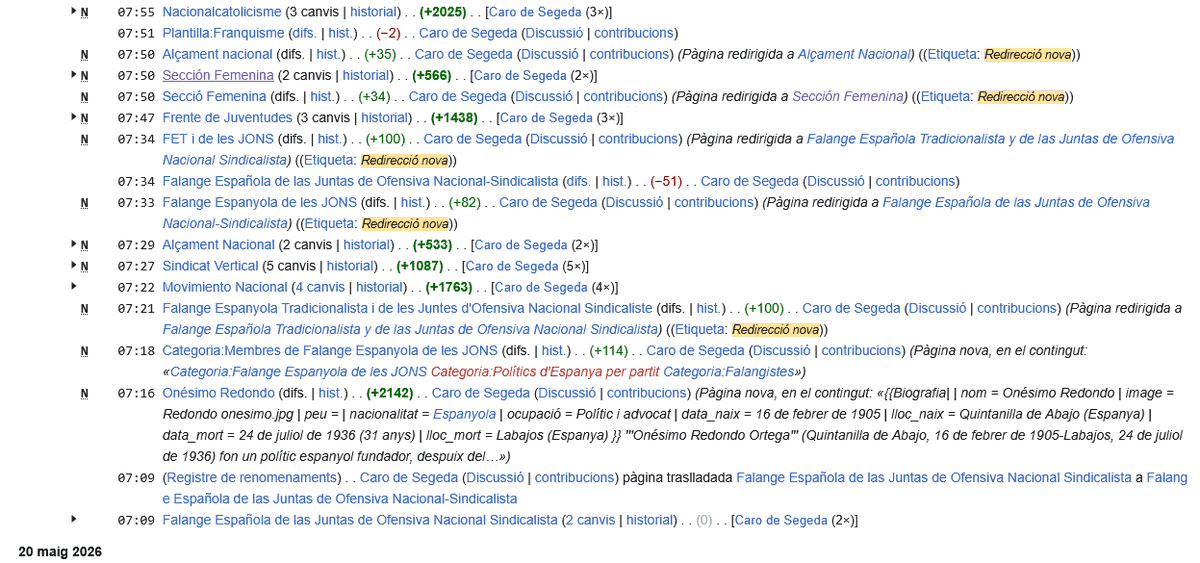
Task: Open Caro de Segeda user link on Plantilla:Franquisme row
Action: tap(469, 33)
